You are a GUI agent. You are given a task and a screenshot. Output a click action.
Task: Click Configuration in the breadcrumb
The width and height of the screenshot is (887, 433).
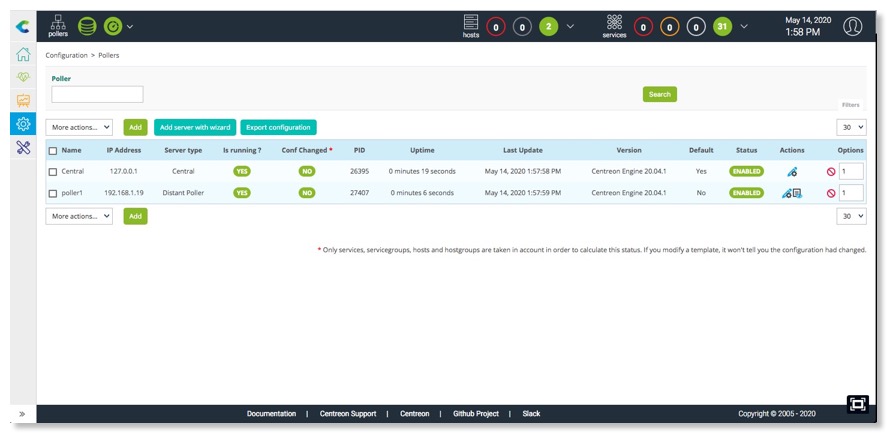(x=66, y=55)
